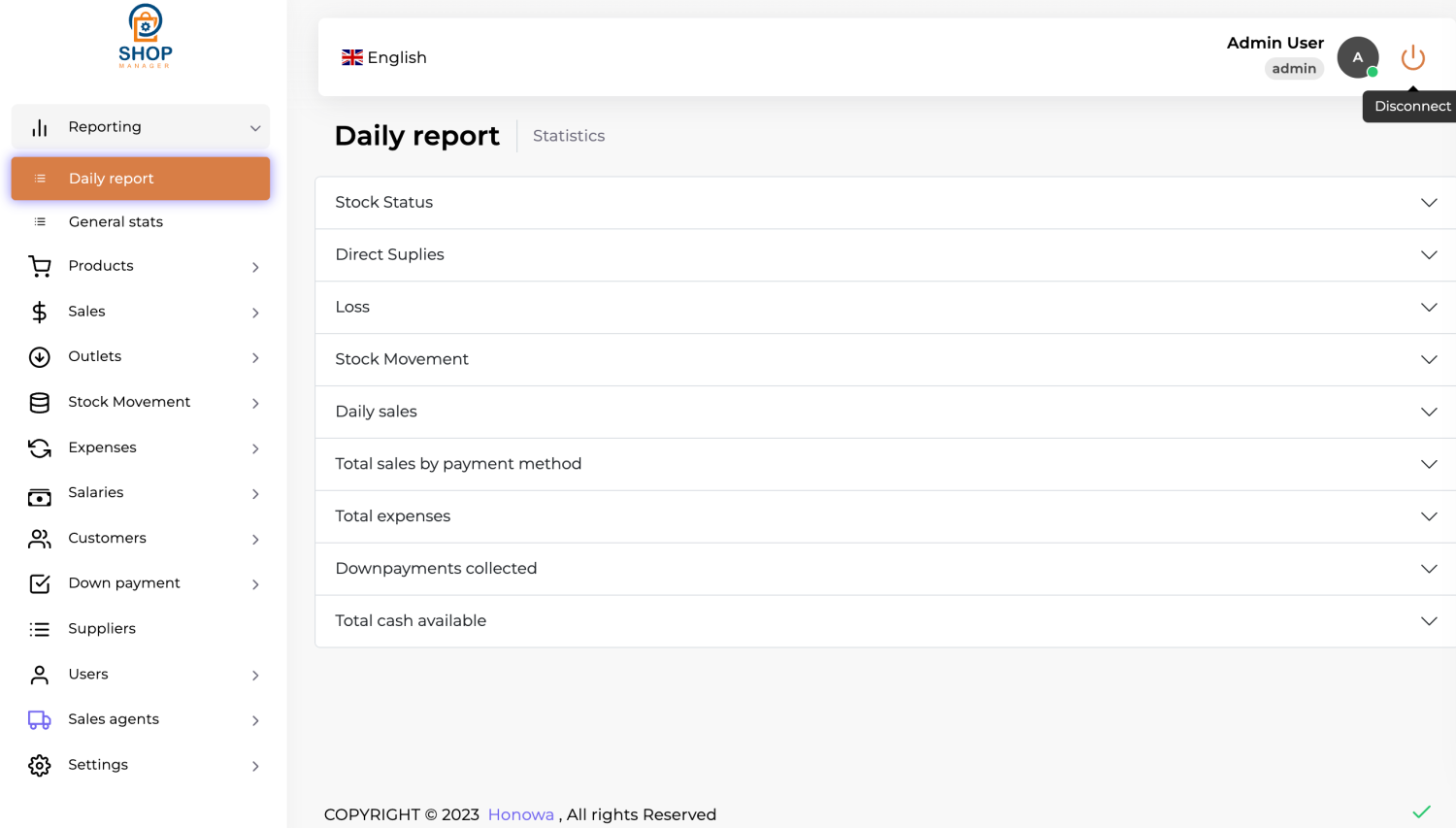1456x828 pixels.
Task: Click the Salaries banknote icon
Action: 40,497
